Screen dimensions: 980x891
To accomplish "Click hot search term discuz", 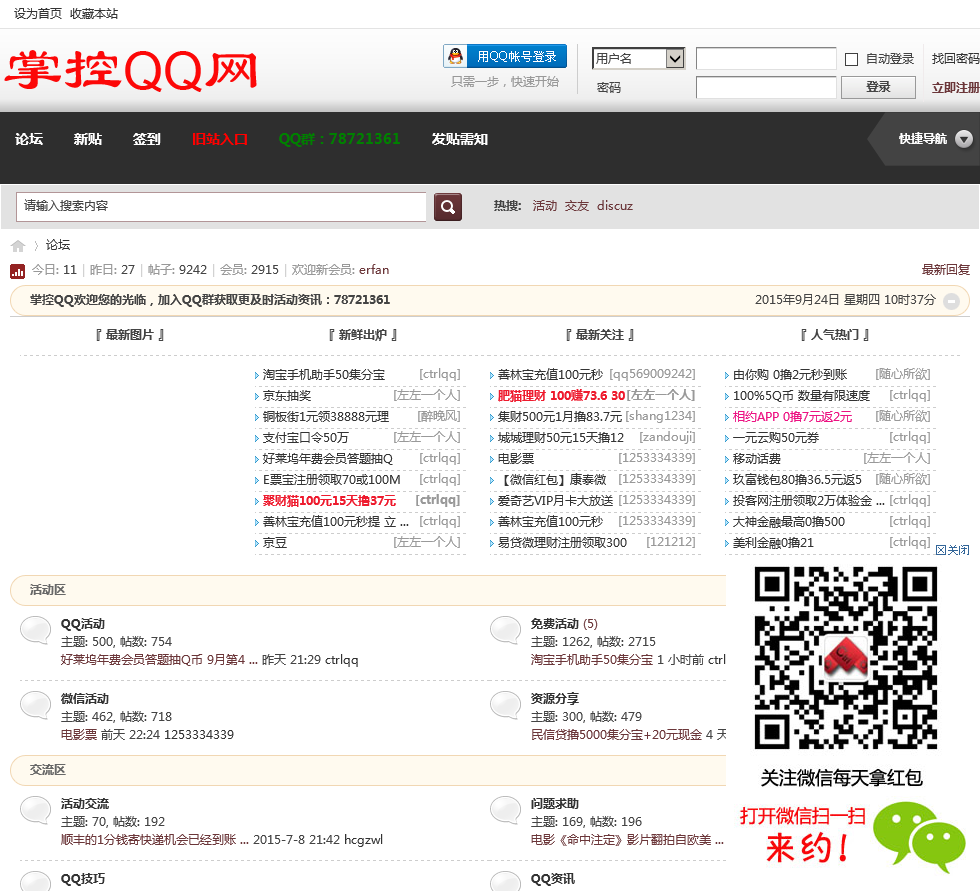I will point(614,206).
